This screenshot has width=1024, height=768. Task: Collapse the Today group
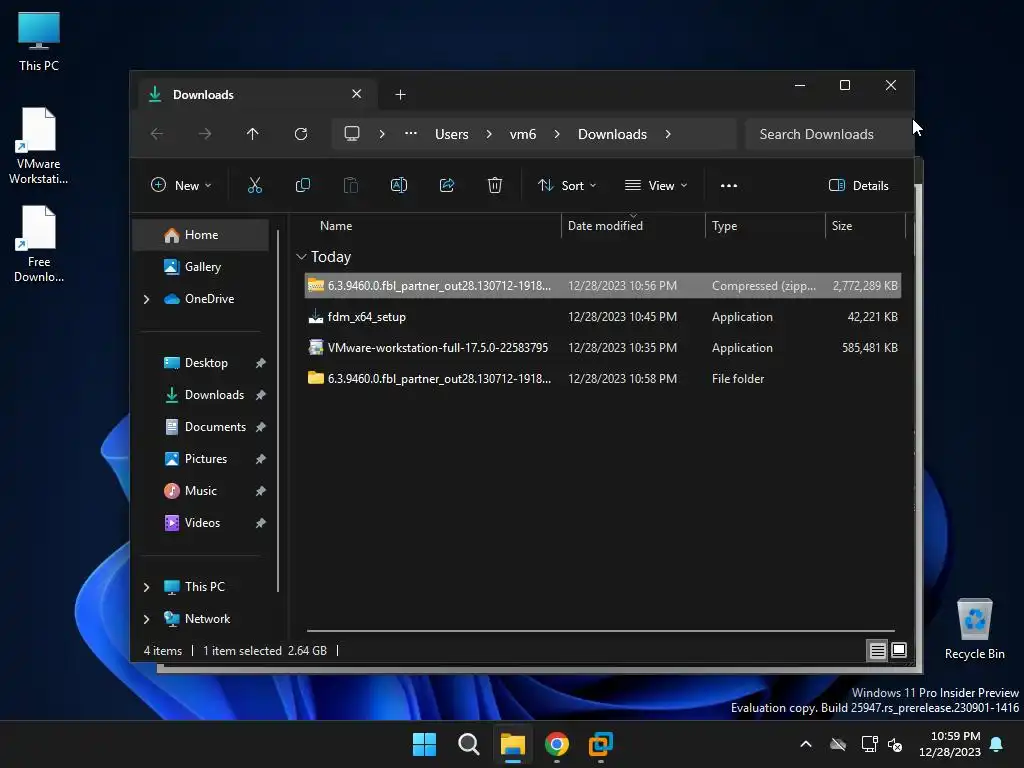pos(301,257)
